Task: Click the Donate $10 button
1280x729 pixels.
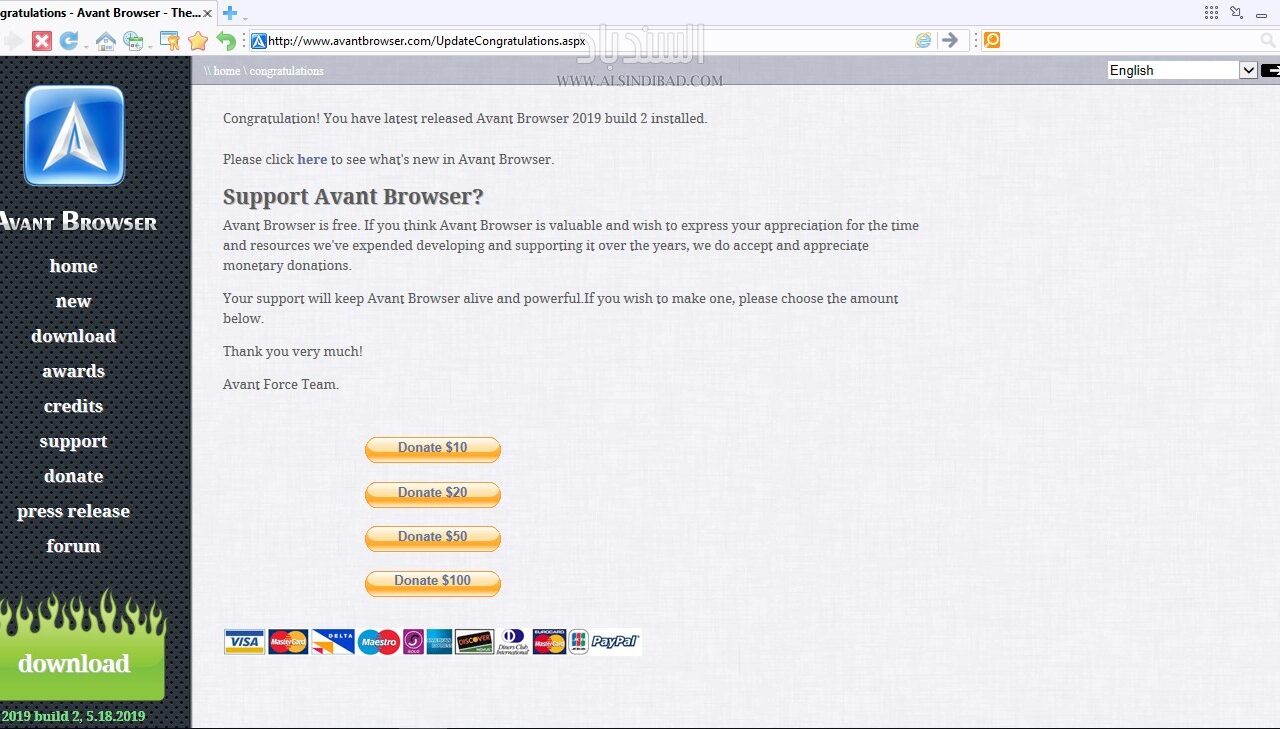Action: pos(433,449)
